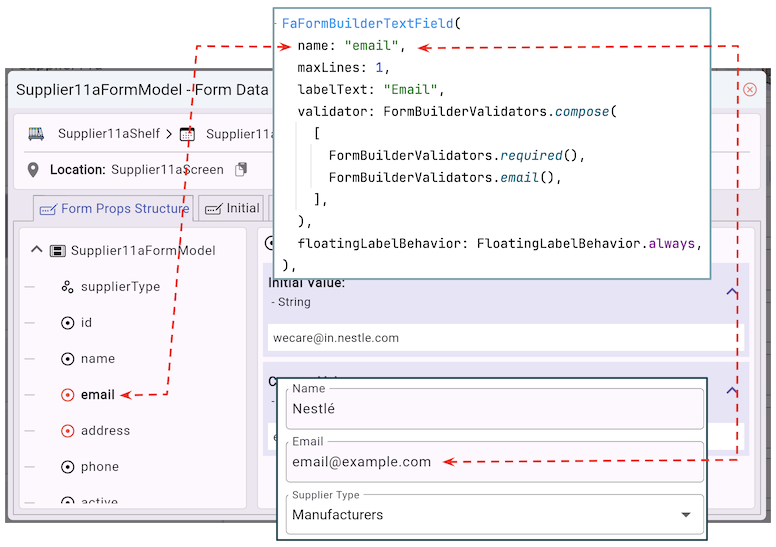Click the calendar icon in breadcrumb
This screenshot has height=547, width=776.
187,133
